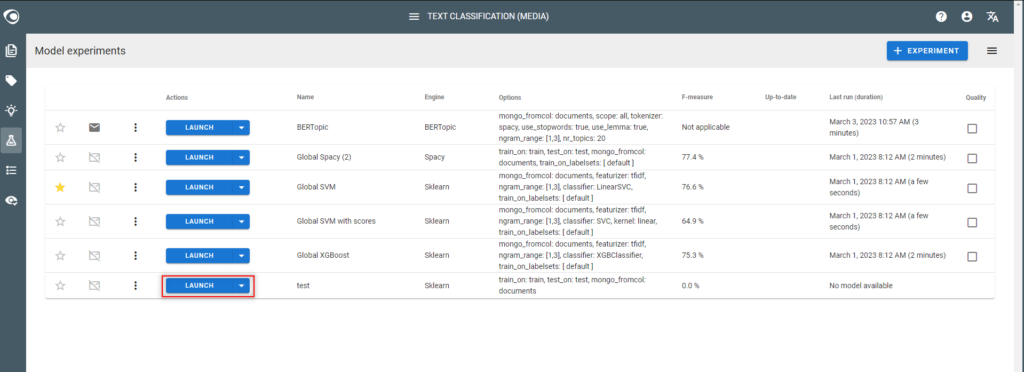Star the Global SVM with scores experiment

tap(60, 222)
